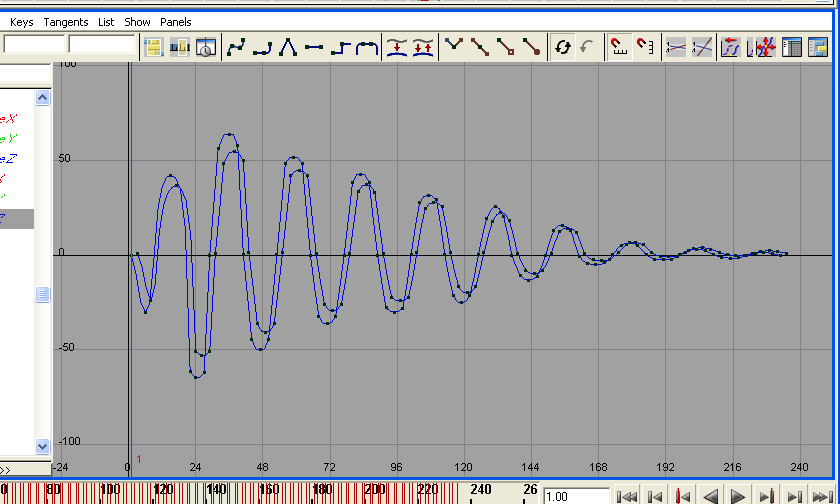Viewport: 840px width, 504px height.
Task: Jump to previous keyframe
Action: point(683,497)
